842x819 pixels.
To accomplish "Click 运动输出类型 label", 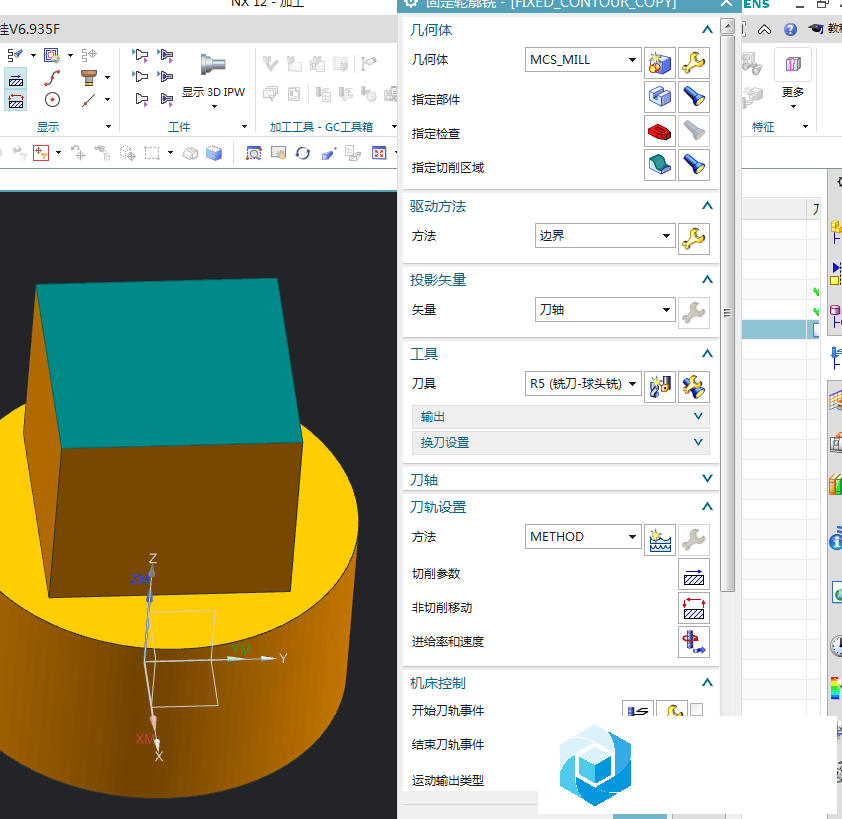I will pos(448,780).
